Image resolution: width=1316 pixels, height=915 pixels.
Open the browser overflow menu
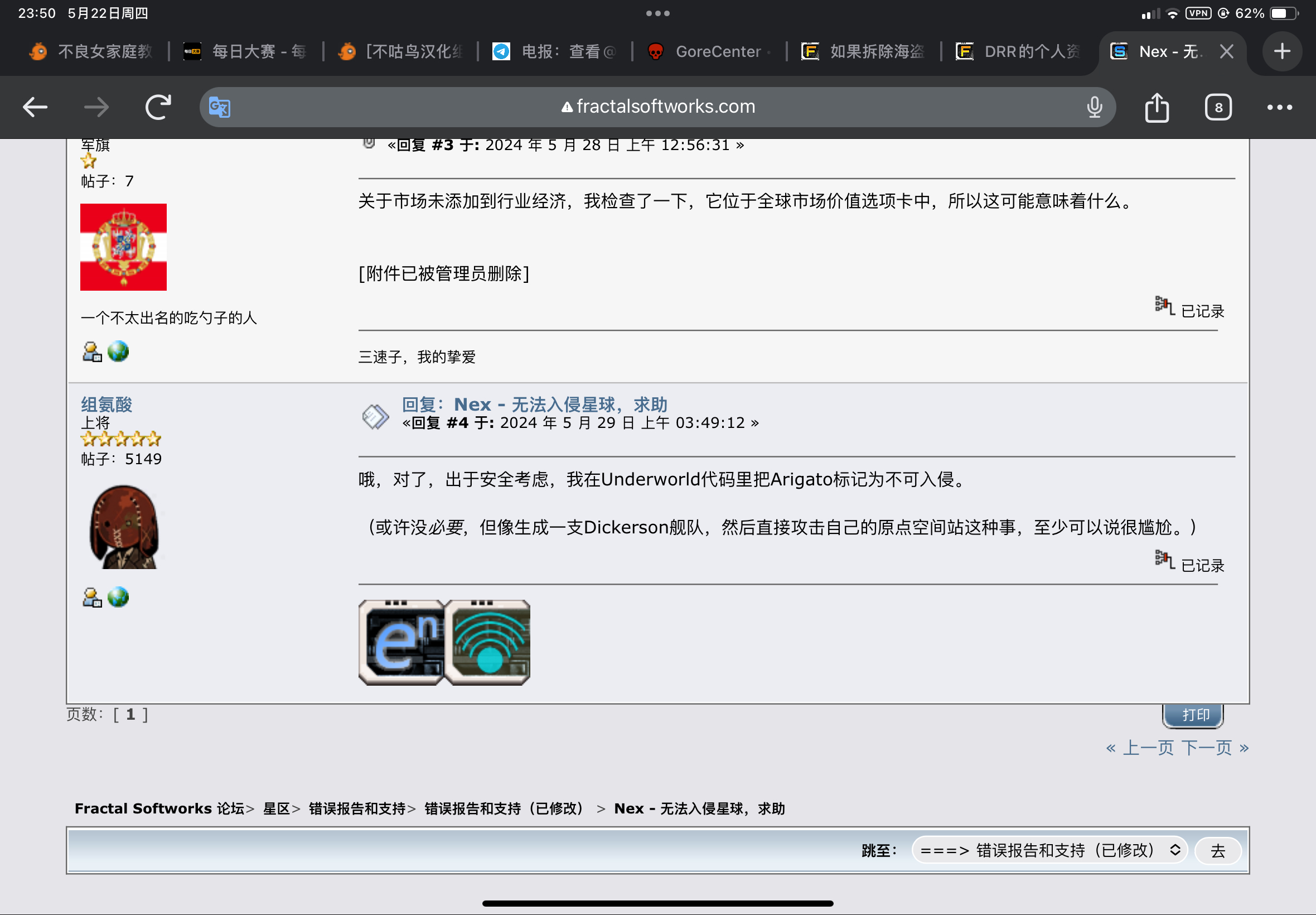click(x=1278, y=107)
